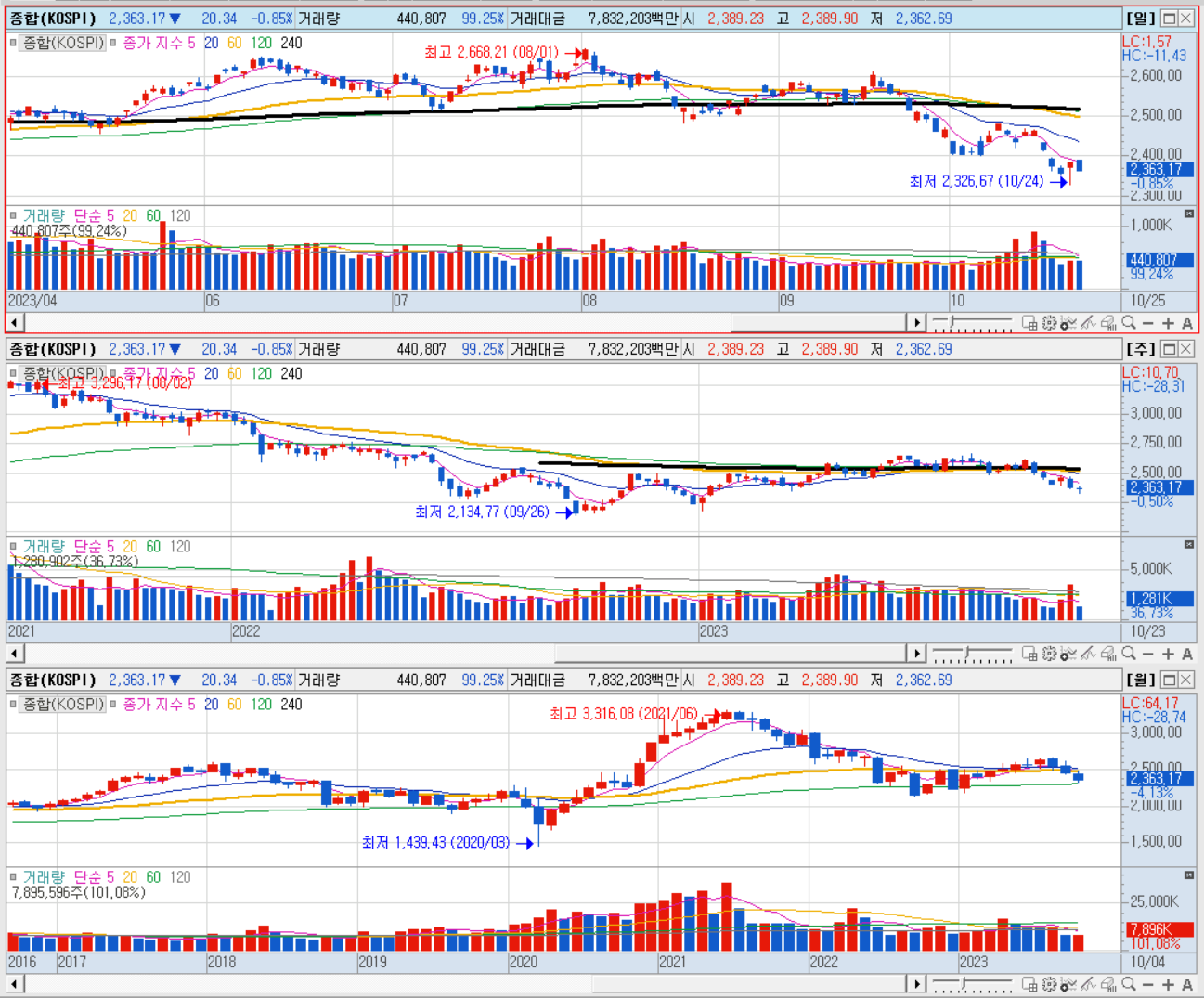The image size is (1204, 998).
Task: Click the plus zoom-in icon in monthly chart
Action: click(x=1168, y=984)
